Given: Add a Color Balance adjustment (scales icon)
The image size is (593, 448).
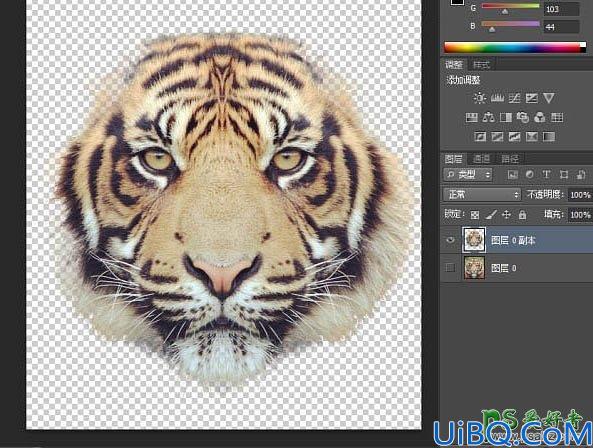Looking at the screenshot, I should (x=489, y=118).
